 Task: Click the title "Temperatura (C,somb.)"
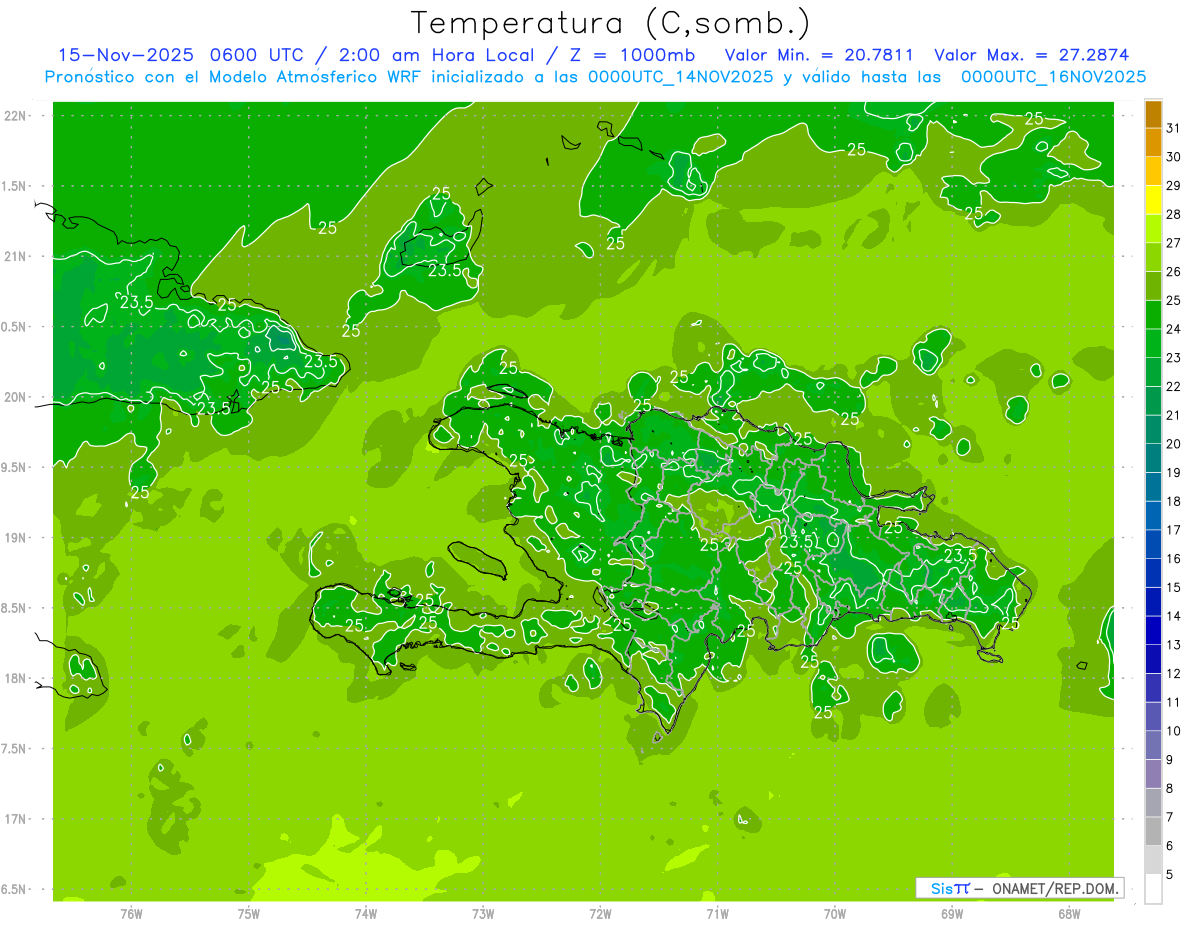(x=610, y=24)
